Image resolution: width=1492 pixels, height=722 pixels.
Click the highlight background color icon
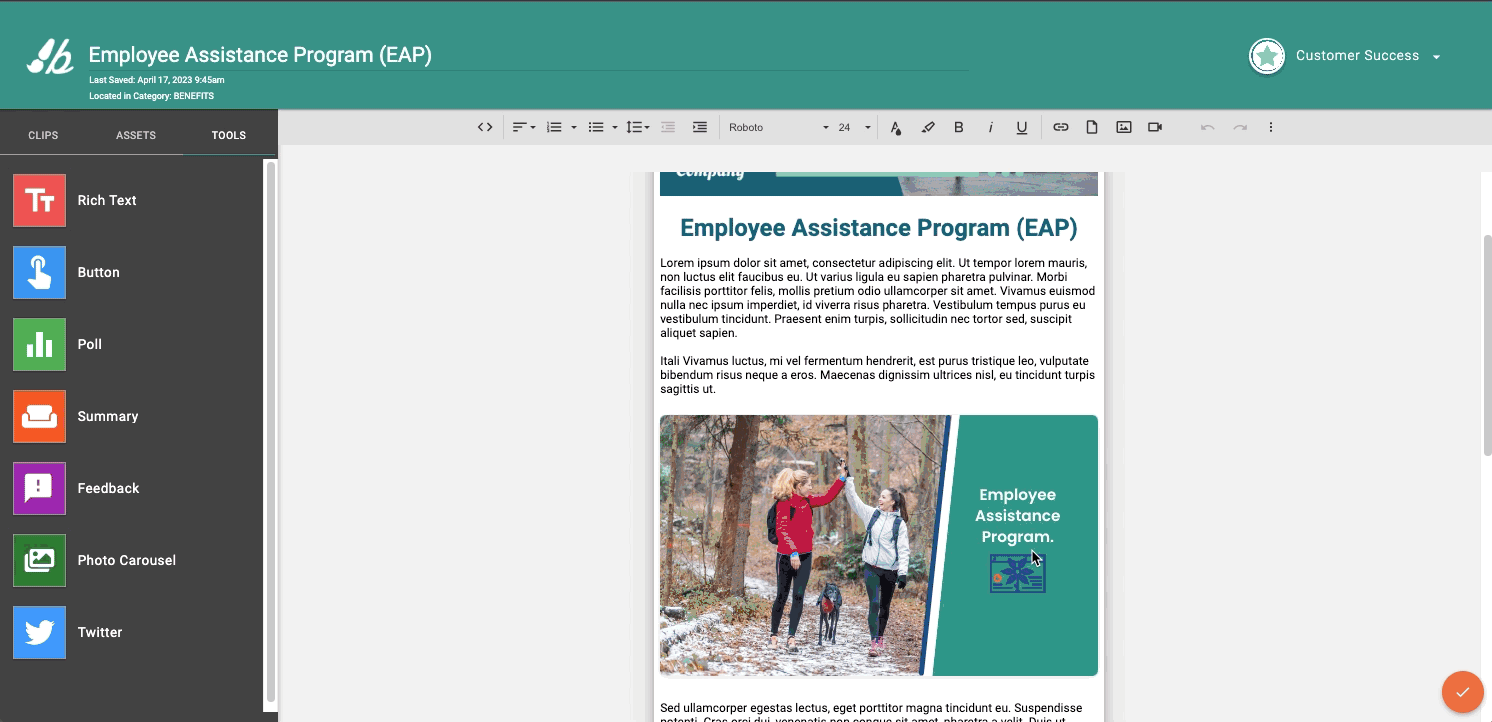tap(928, 127)
